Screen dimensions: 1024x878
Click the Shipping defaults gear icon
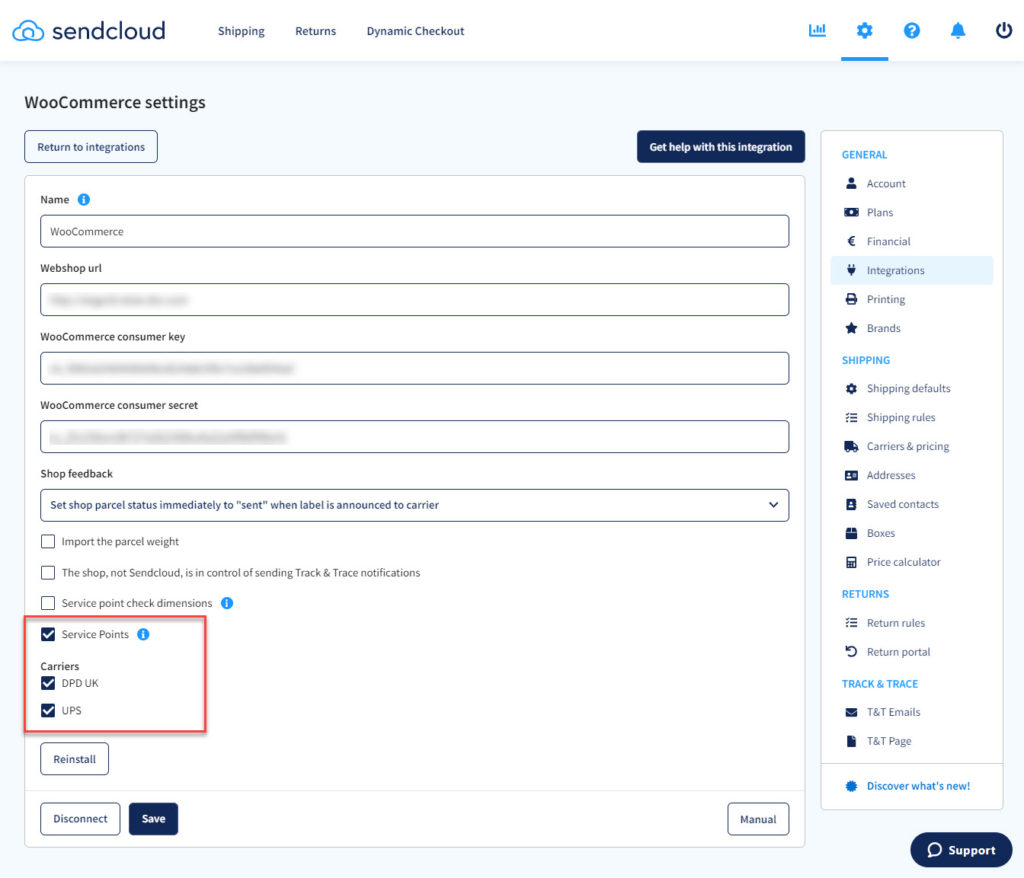(x=851, y=389)
